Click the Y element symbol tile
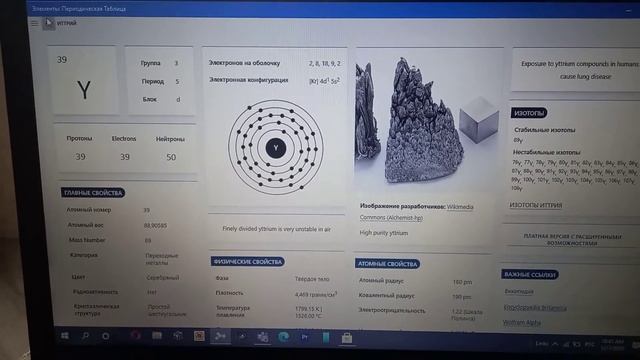The image size is (640, 360). click(84, 80)
